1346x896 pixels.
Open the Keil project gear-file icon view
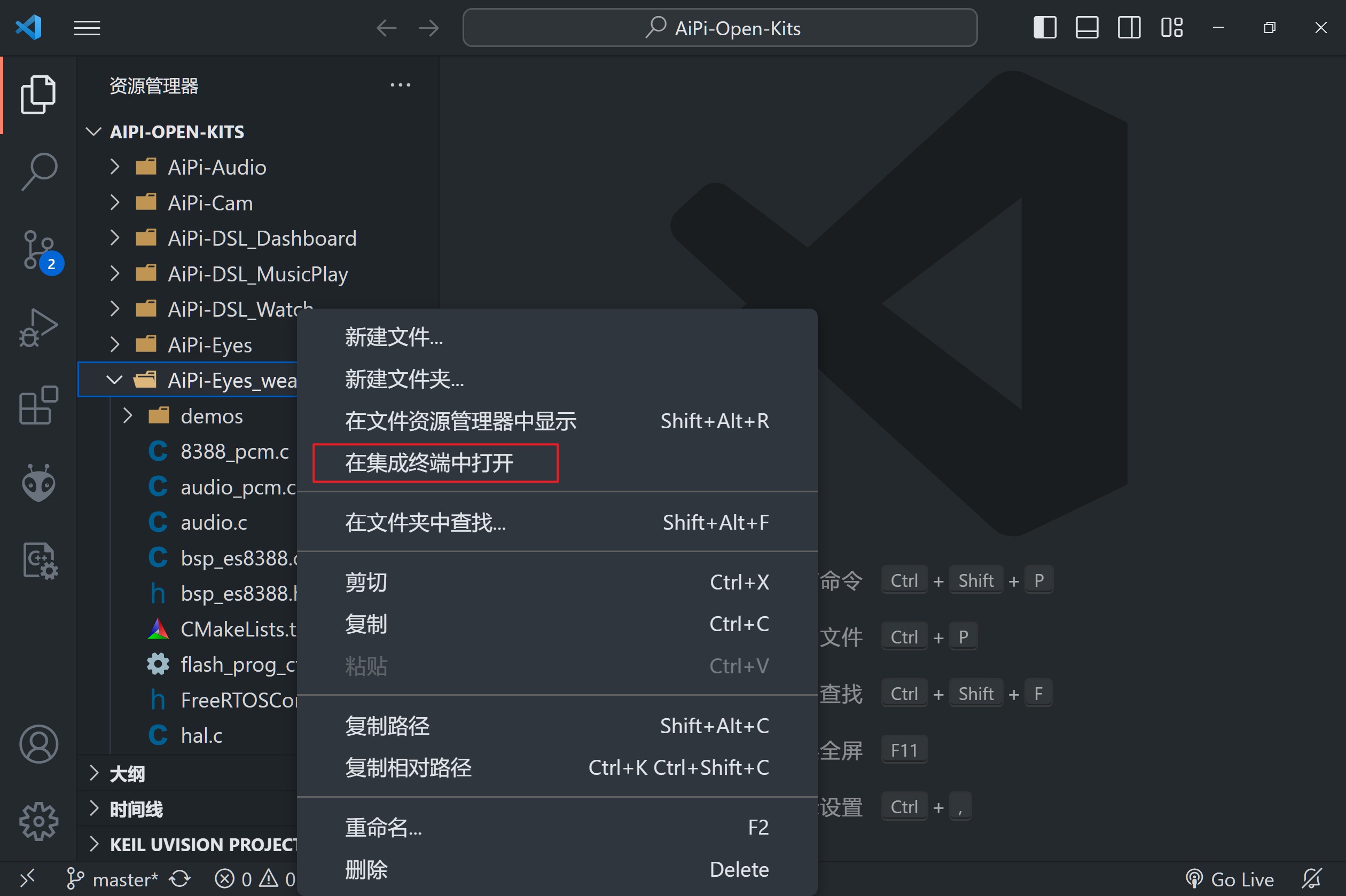pyautogui.click(x=40, y=561)
